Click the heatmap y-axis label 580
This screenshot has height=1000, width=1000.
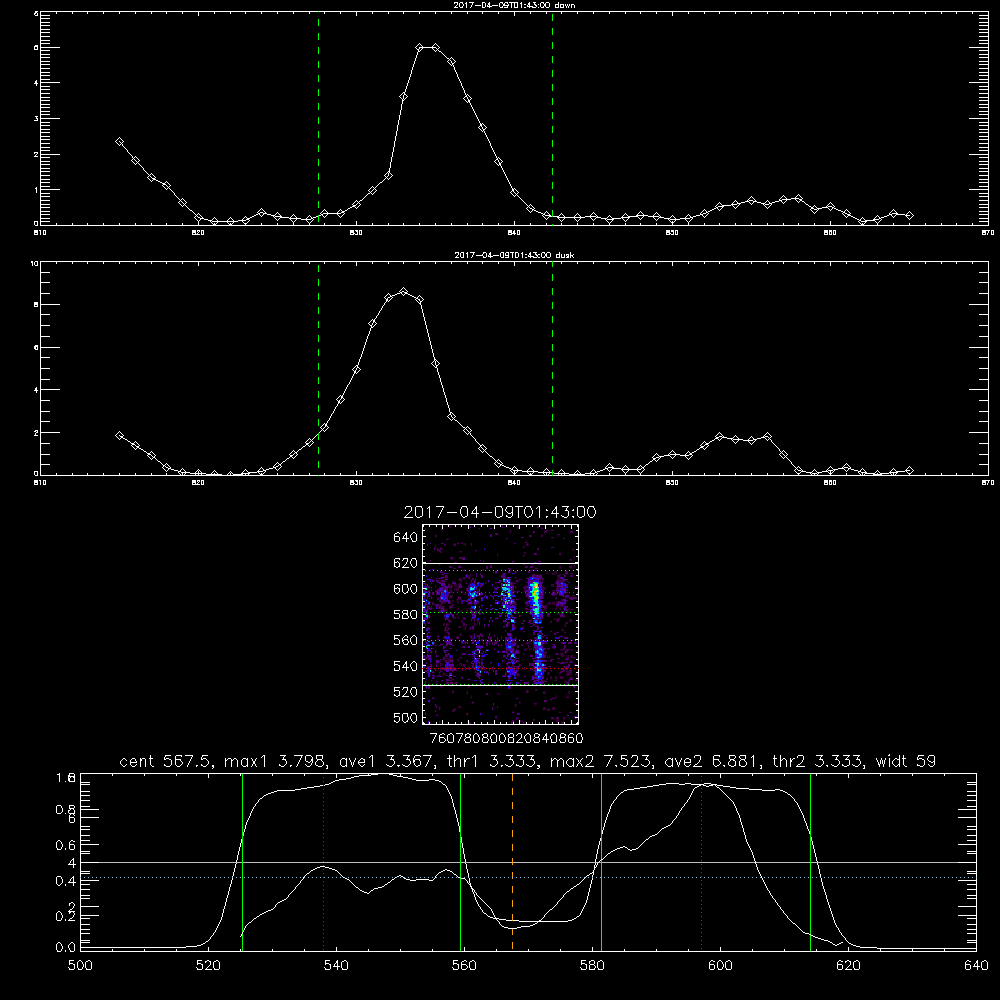click(x=406, y=614)
